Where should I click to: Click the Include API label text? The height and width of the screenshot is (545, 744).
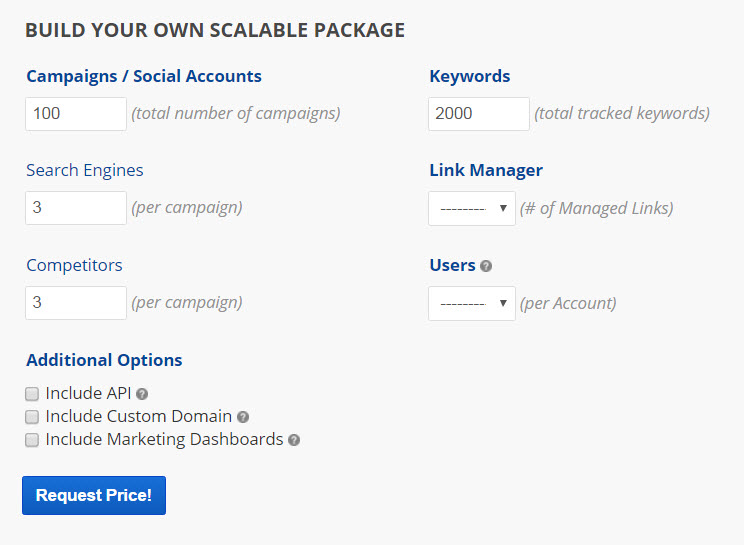88,393
